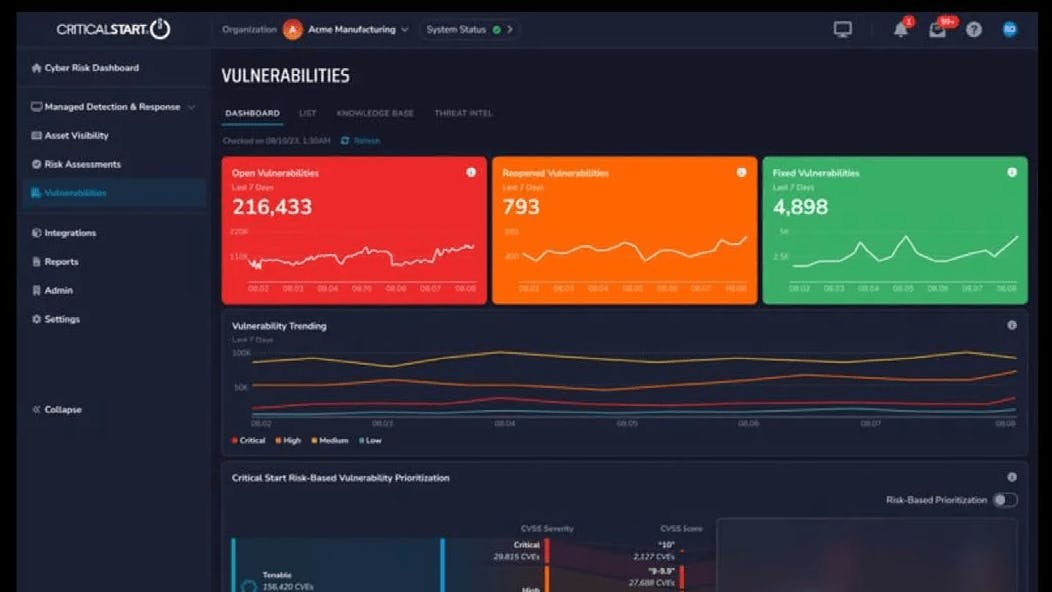
Task: Toggle the Medium series in trending legend
Action: pyautogui.click(x=329, y=440)
